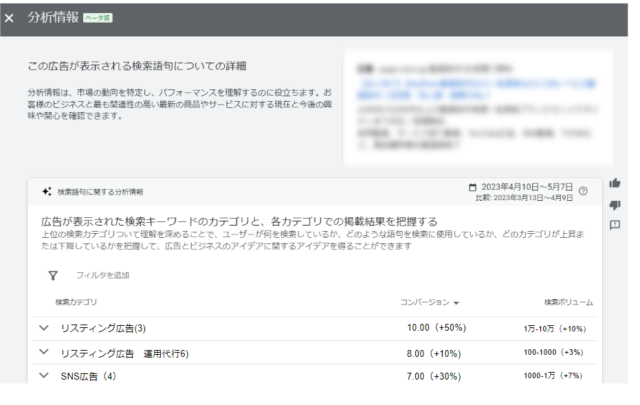Click the 検索カテゴリ column header
640x405 pixels.
coord(76,301)
